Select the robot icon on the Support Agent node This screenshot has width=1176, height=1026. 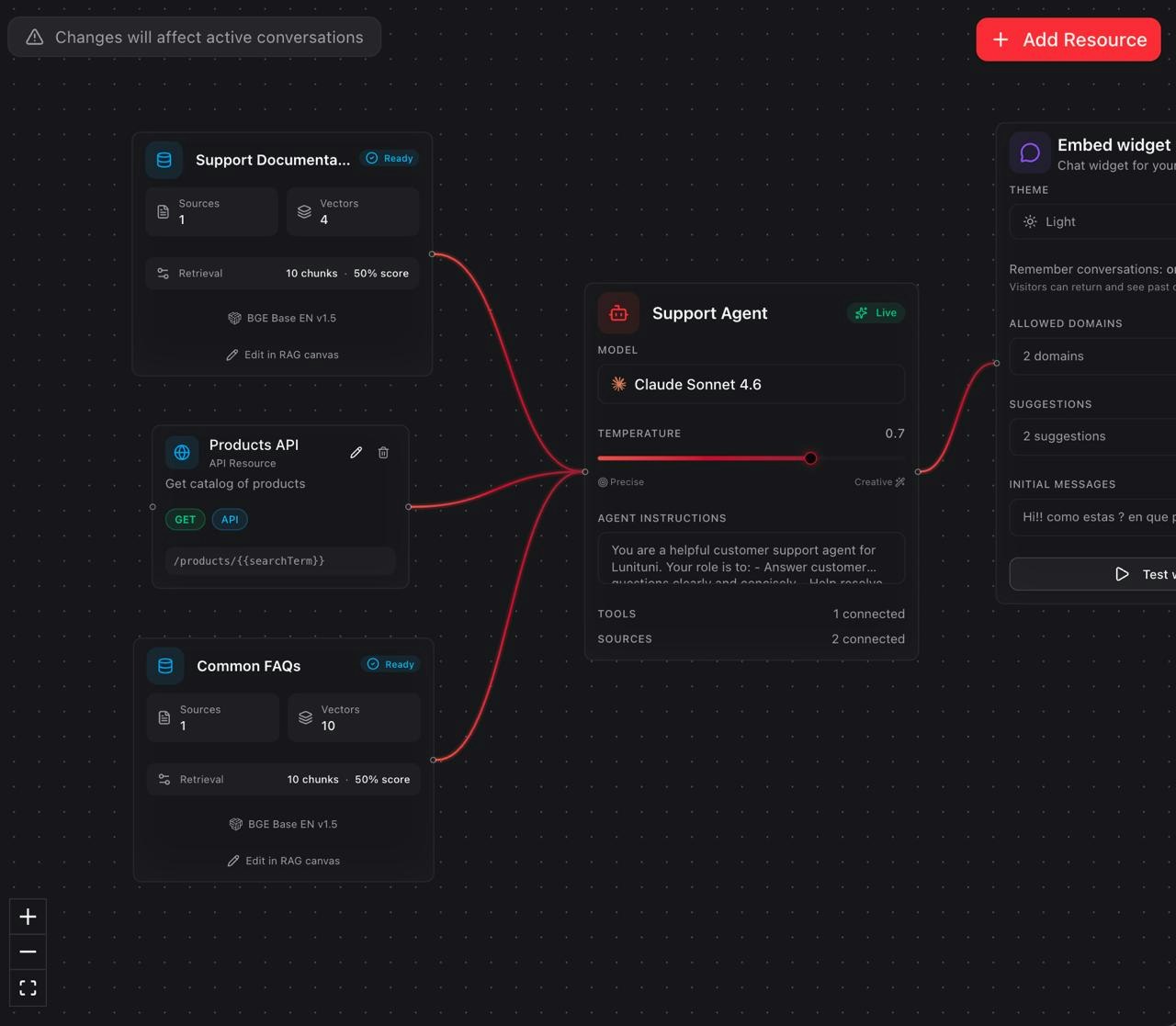coord(617,312)
